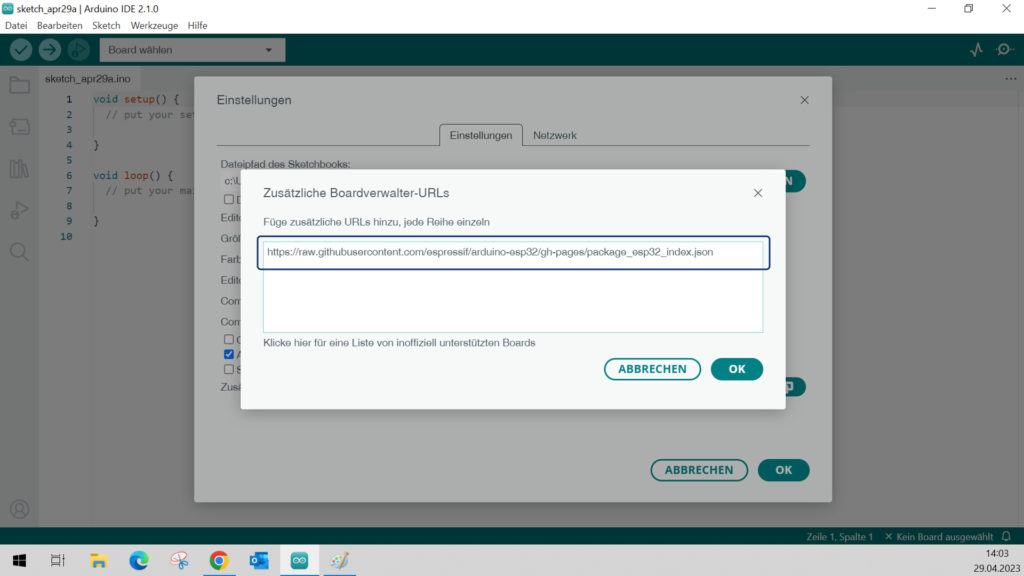This screenshot has height=576, width=1024.
Task: Click the notification bell in status bar
Action: (1006, 537)
